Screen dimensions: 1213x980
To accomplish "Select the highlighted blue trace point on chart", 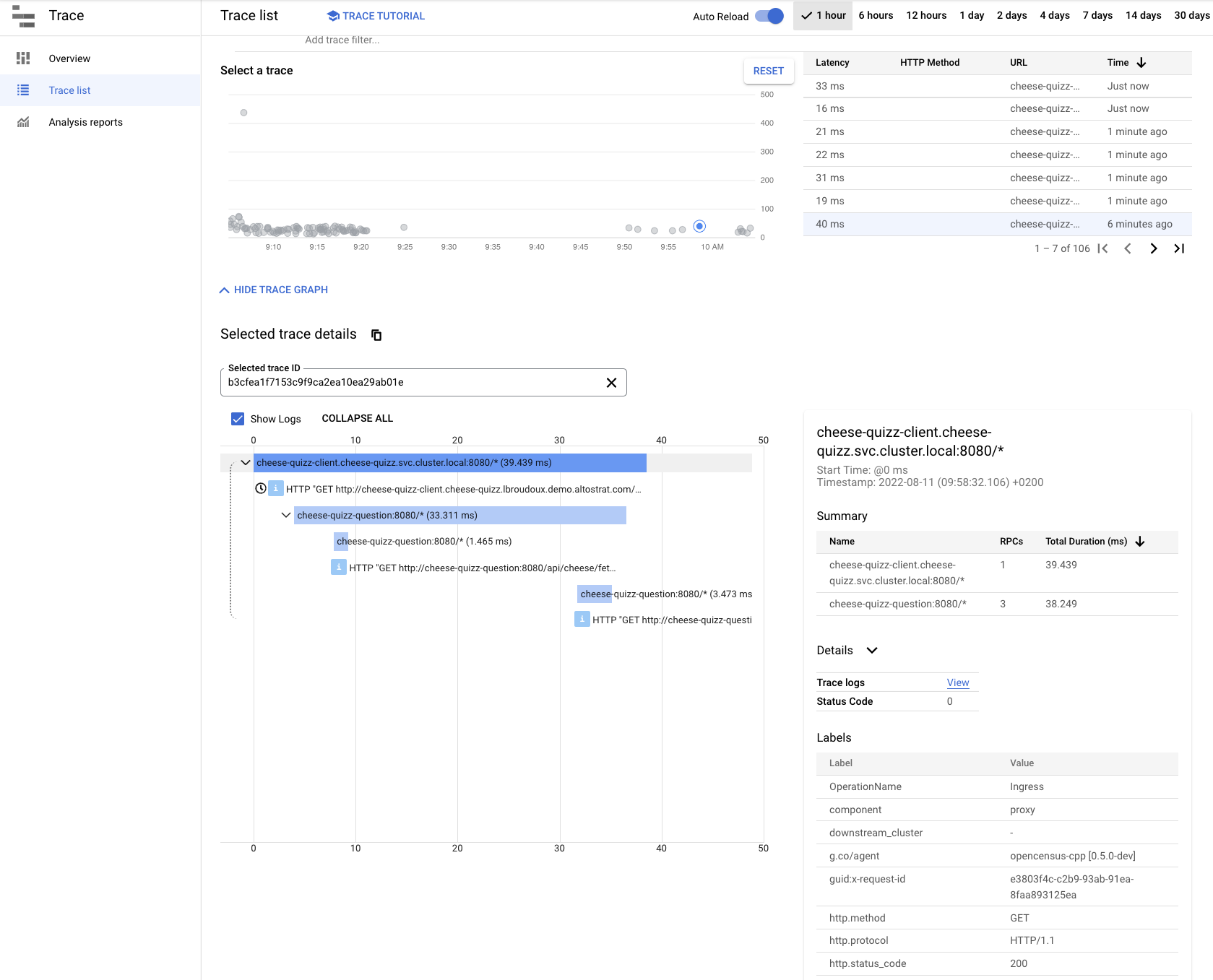I will coord(699,226).
